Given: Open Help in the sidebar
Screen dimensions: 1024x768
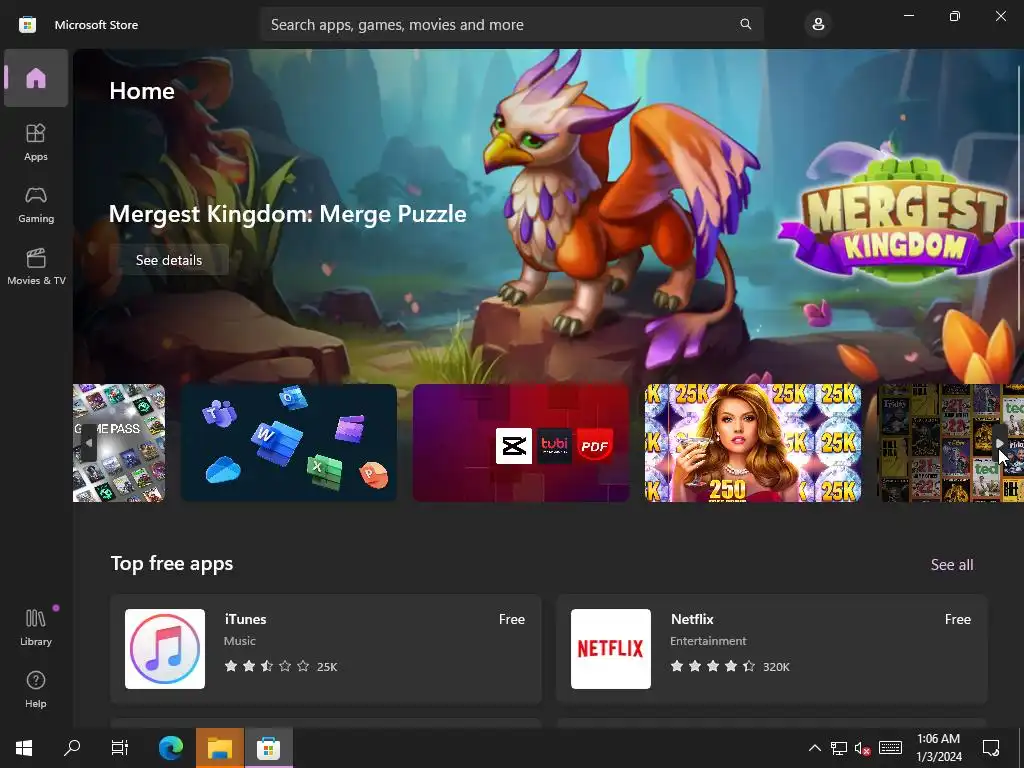Looking at the screenshot, I should [36, 689].
